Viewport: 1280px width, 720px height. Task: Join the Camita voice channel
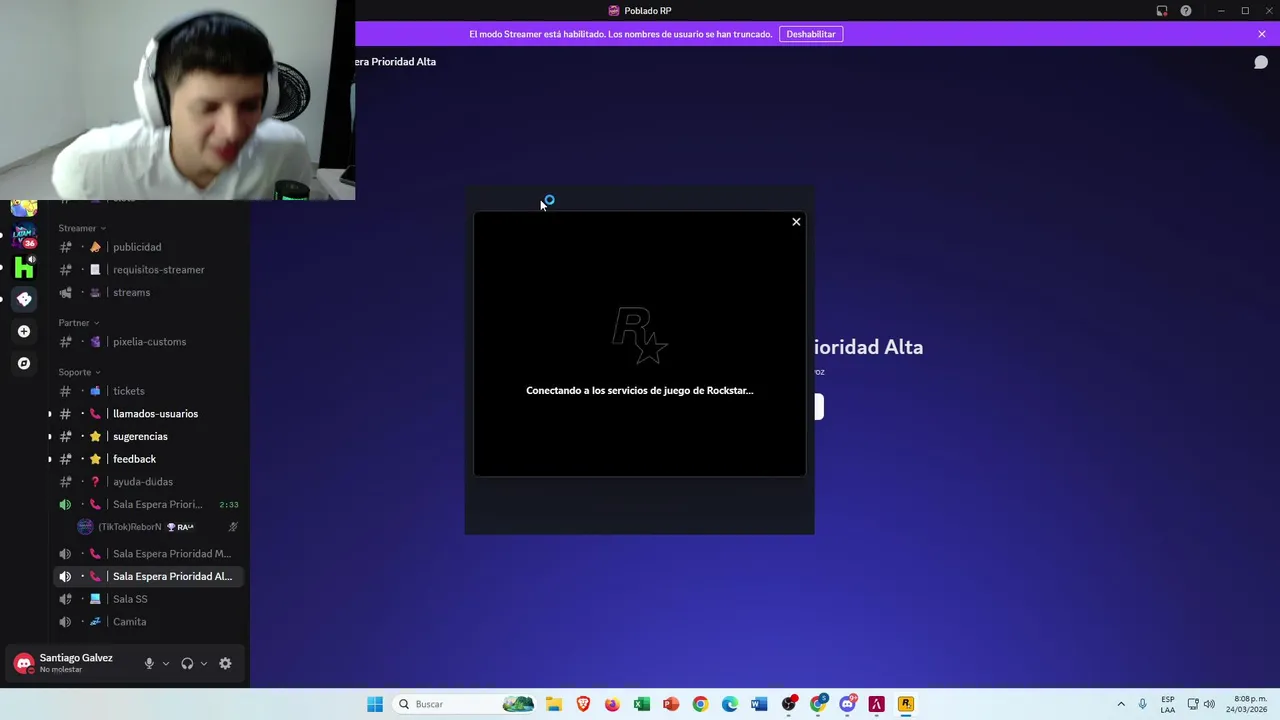[x=150, y=622]
